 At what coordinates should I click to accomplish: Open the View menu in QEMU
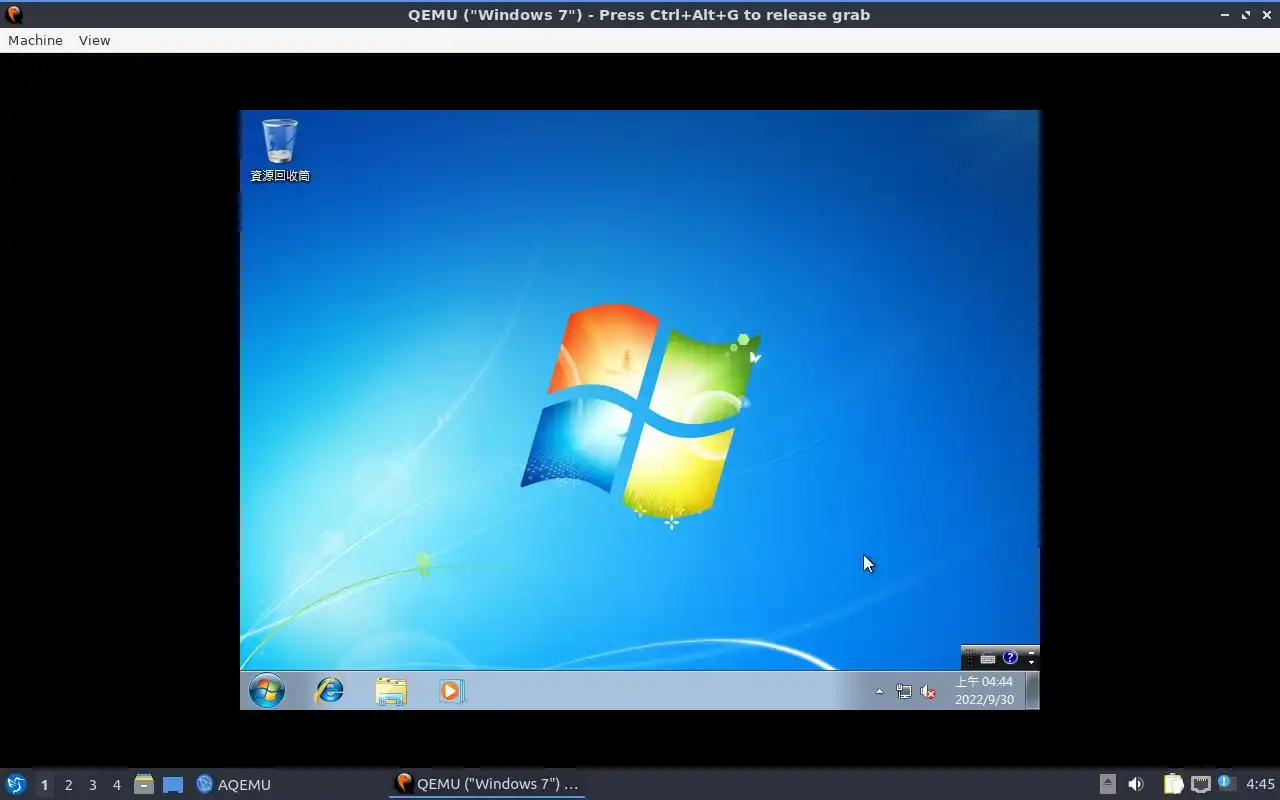(94, 40)
